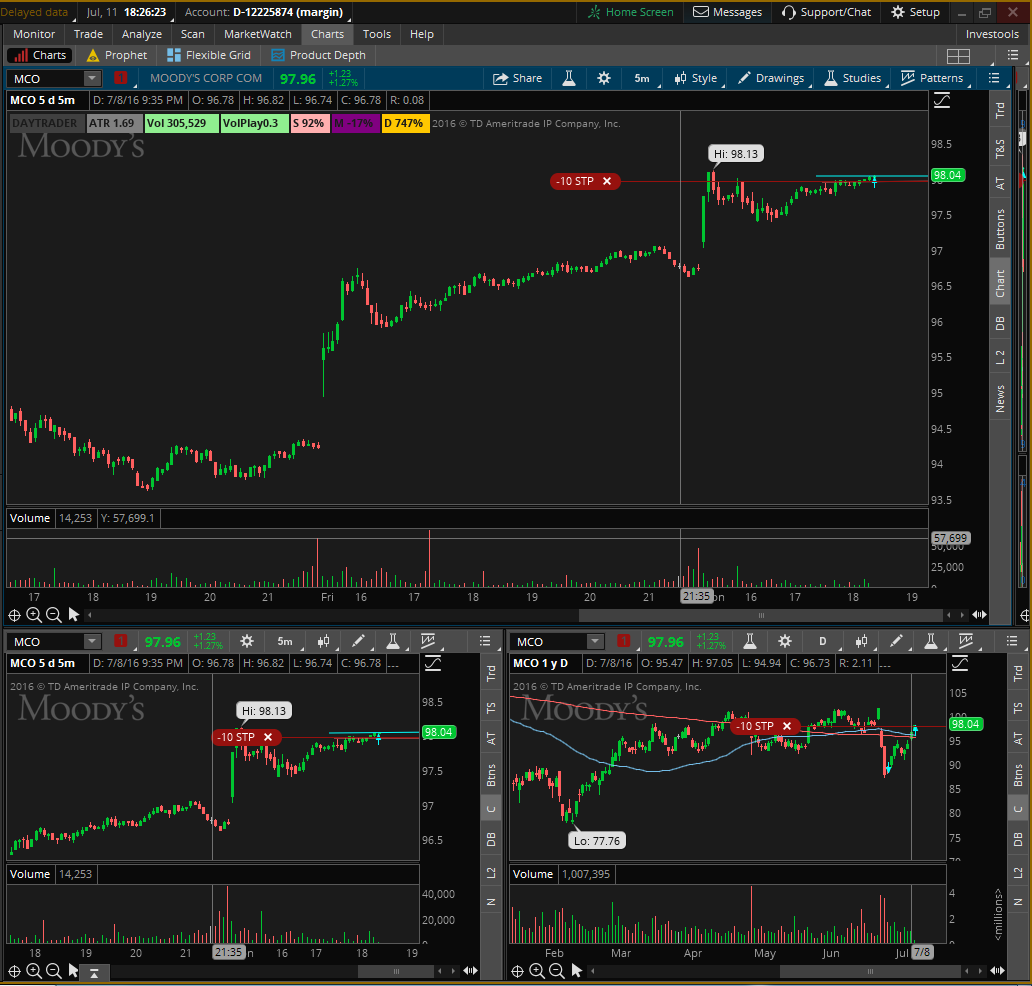Zoom in on the main chart
Screen dimensions: 1032x986
coord(34,615)
